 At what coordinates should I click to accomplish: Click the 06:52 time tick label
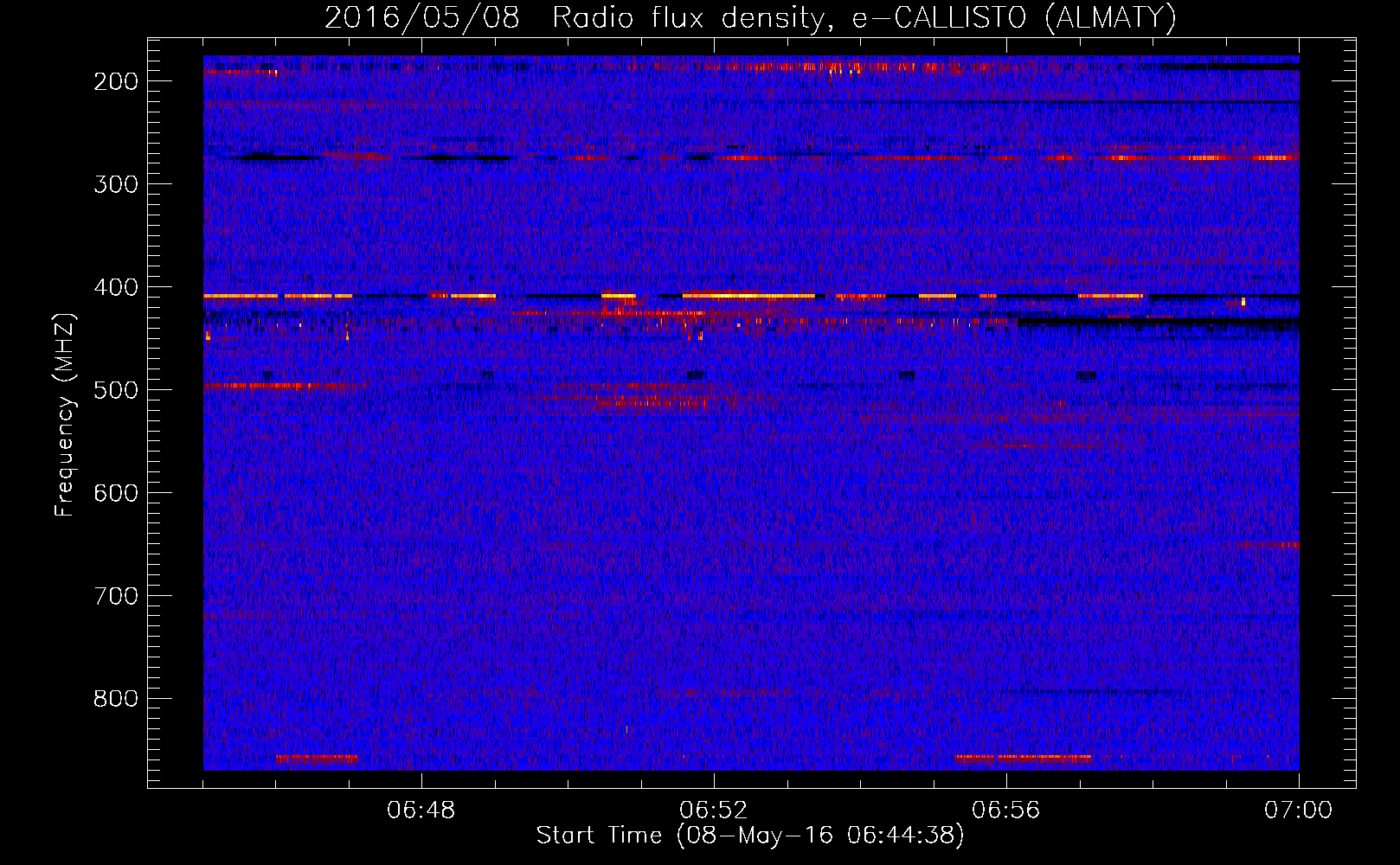pos(714,811)
